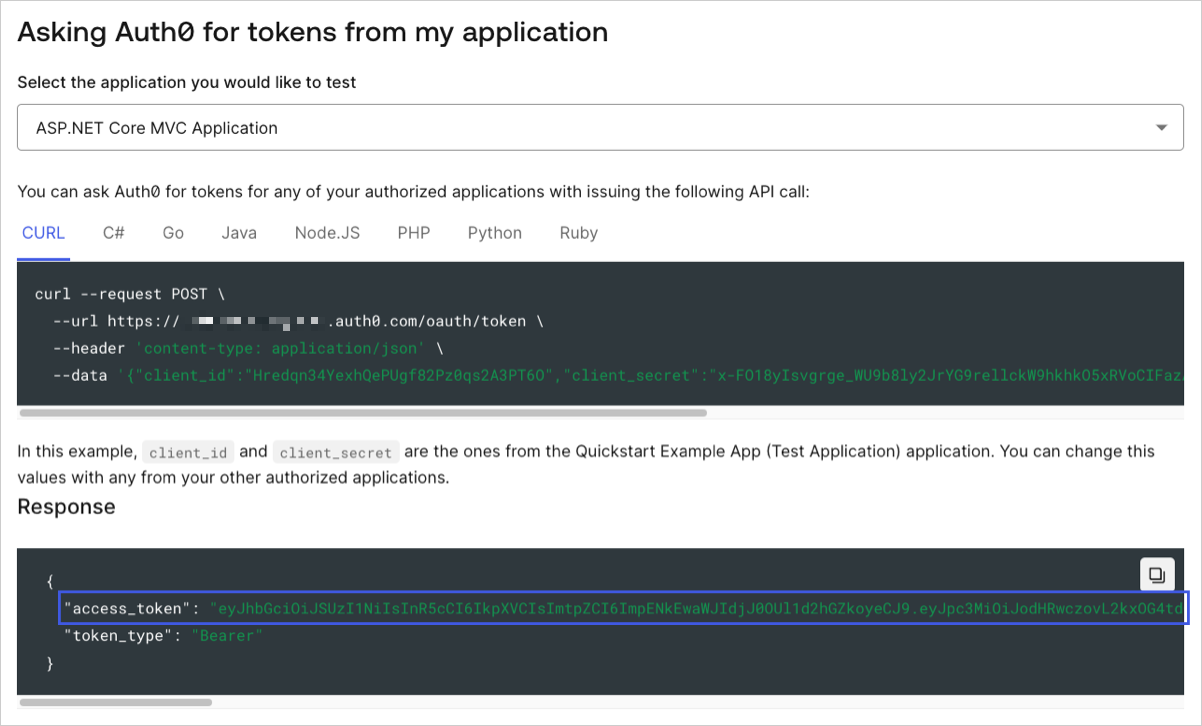Open the application selection dropdown arrow
Screen dimensions: 1202x726
click(1161, 128)
